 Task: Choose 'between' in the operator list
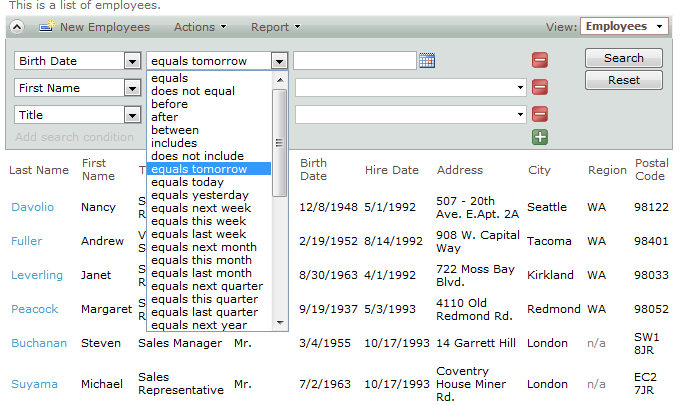click(x=175, y=130)
